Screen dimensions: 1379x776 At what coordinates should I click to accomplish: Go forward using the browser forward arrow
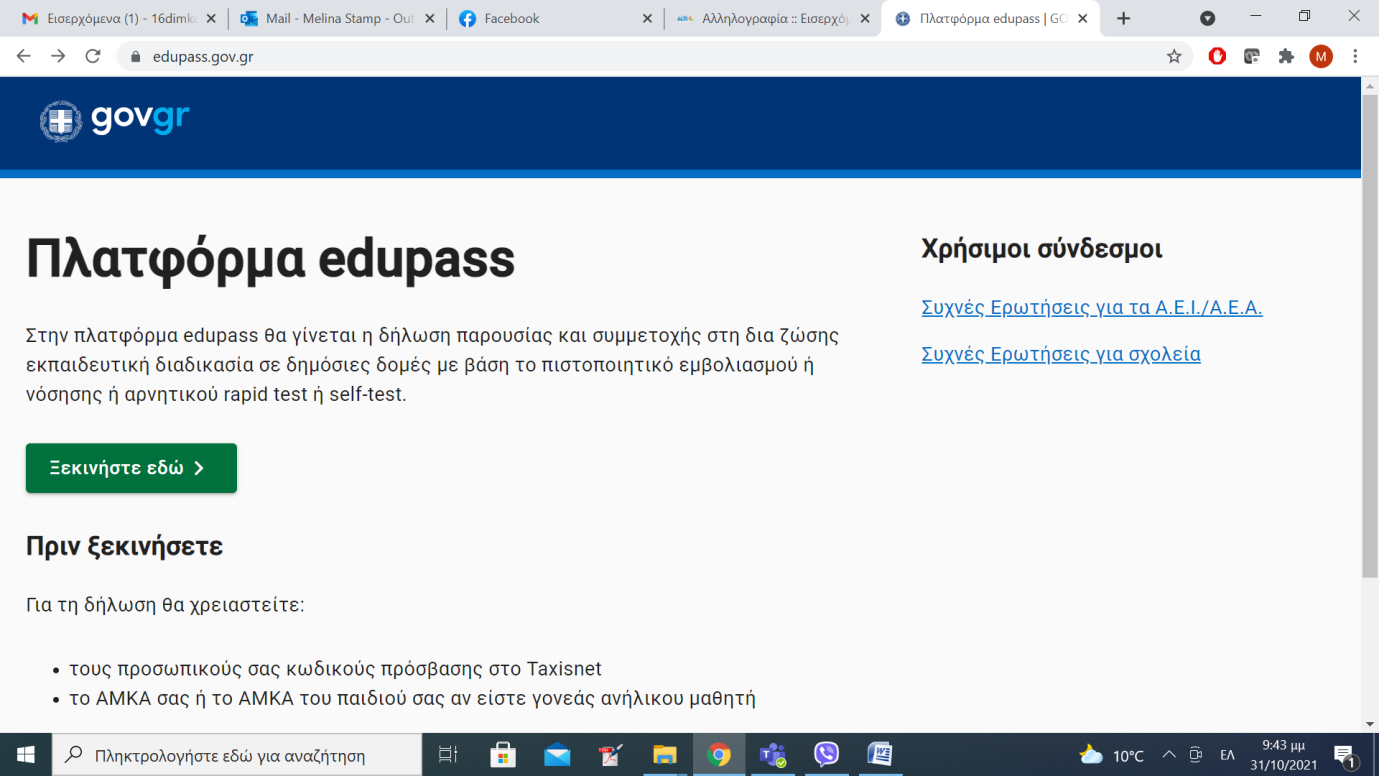[x=58, y=57]
